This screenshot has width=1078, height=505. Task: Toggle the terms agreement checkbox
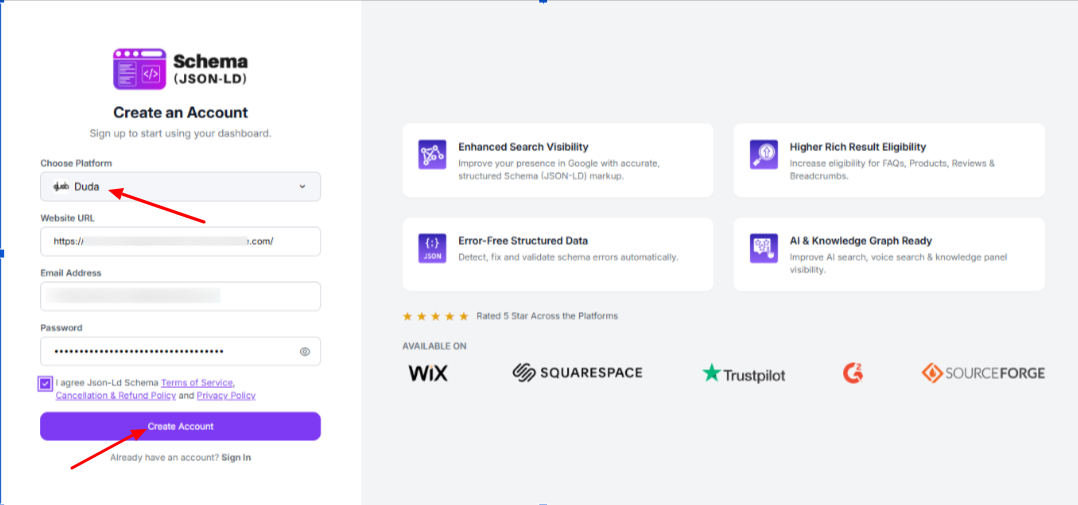pos(46,383)
